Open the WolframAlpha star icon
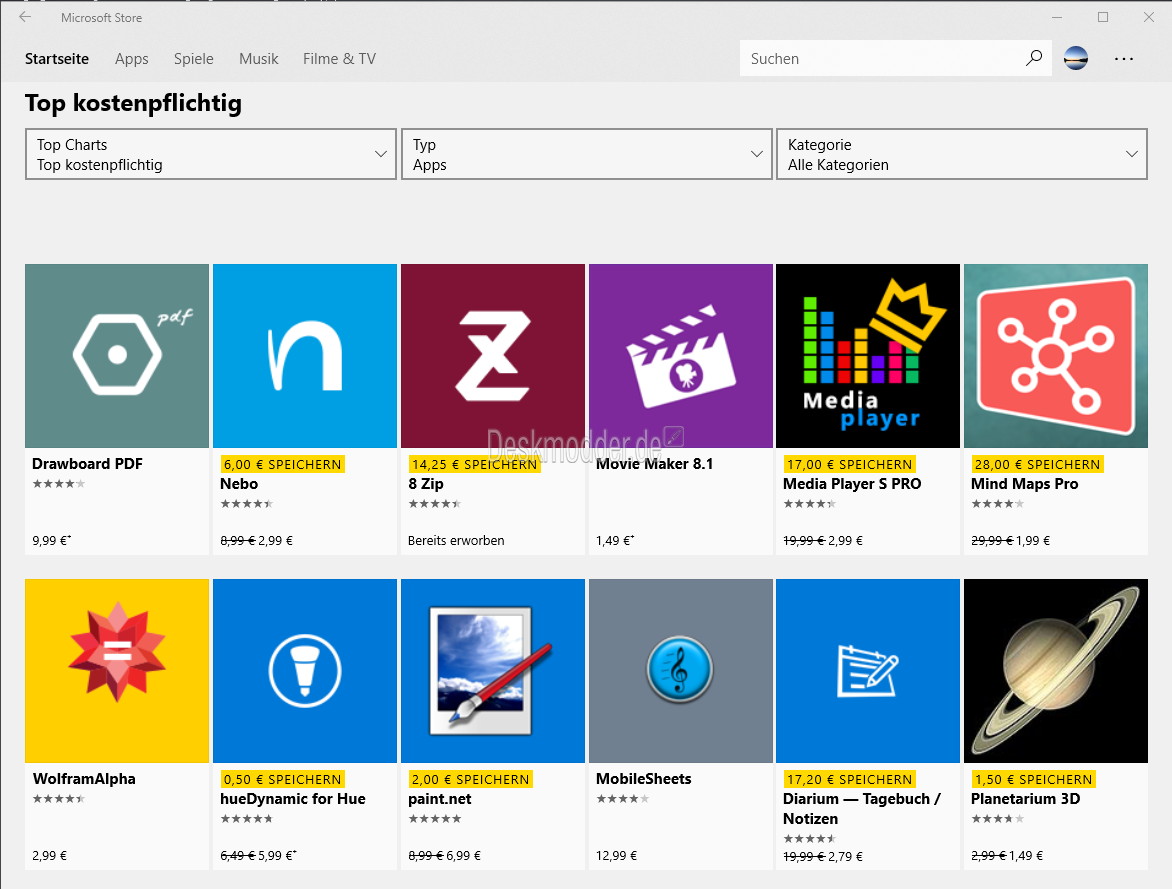This screenshot has height=889, width=1172. point(117,671)
